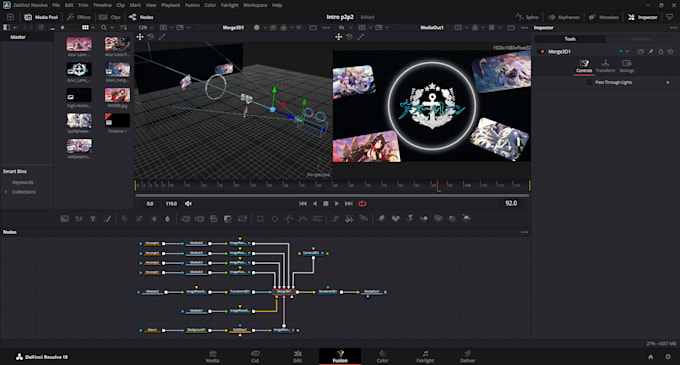The height and width of the screenshot is (365, 680).
Task: Enable Pass Through Lights checkbox
Action: point(589,82)
